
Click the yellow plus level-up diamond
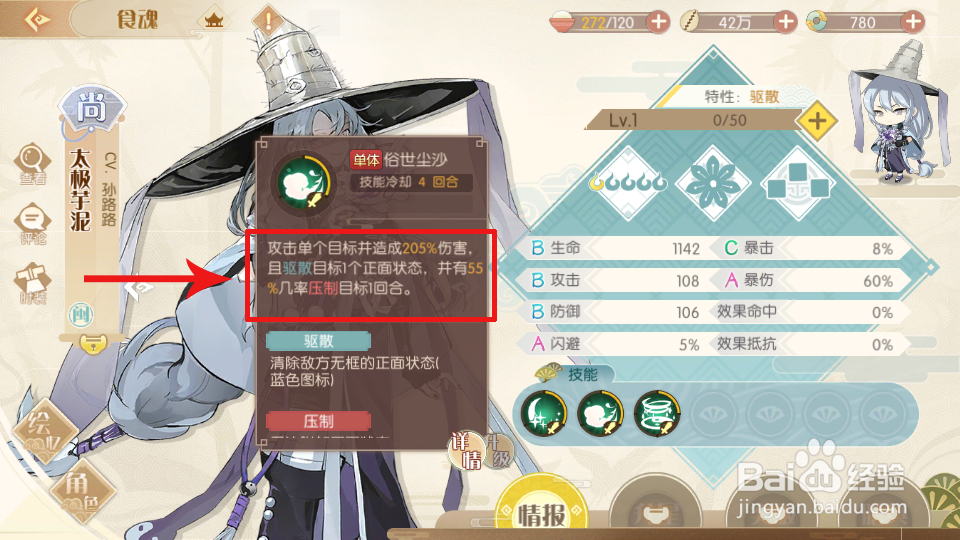[817, 121]
